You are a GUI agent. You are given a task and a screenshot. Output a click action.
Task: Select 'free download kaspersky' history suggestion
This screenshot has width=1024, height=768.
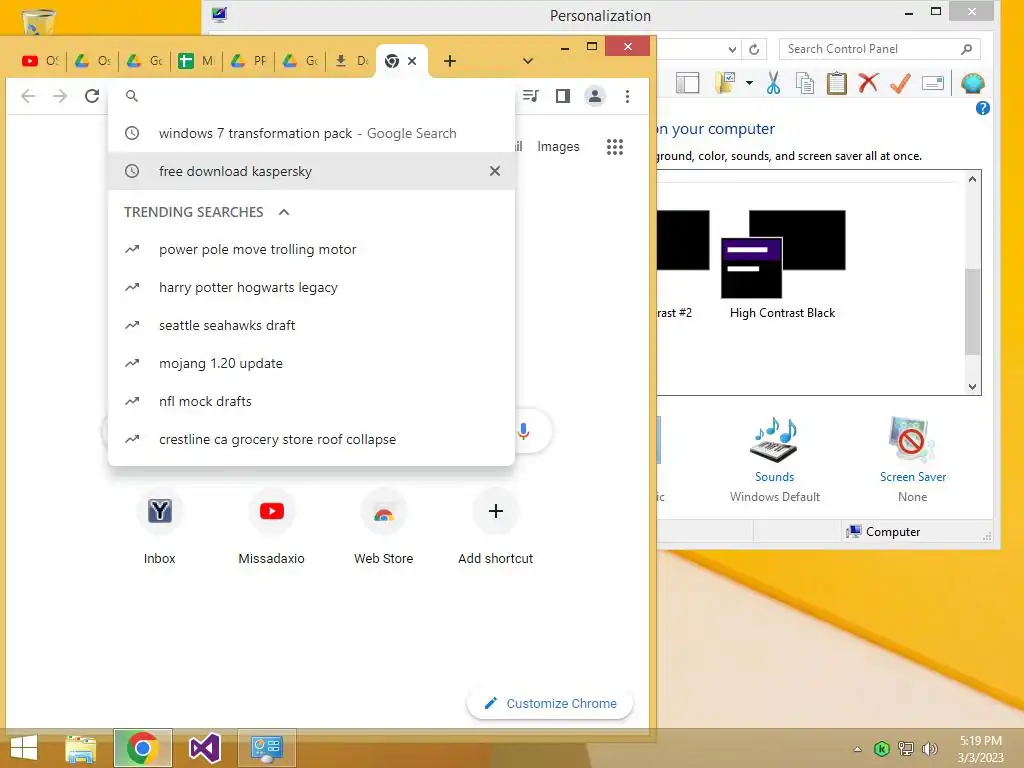(312, 171)
